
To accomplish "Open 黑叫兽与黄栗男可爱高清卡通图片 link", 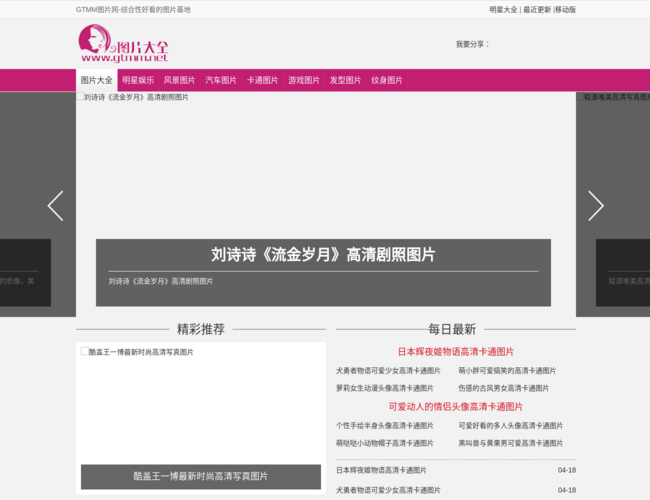I will click(x=511, y=443).
